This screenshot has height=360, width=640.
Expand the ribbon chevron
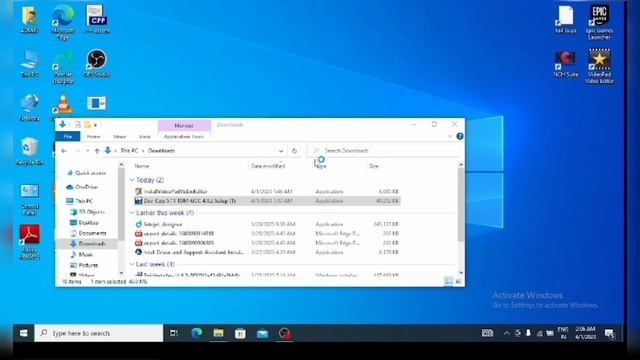point(450,136)
